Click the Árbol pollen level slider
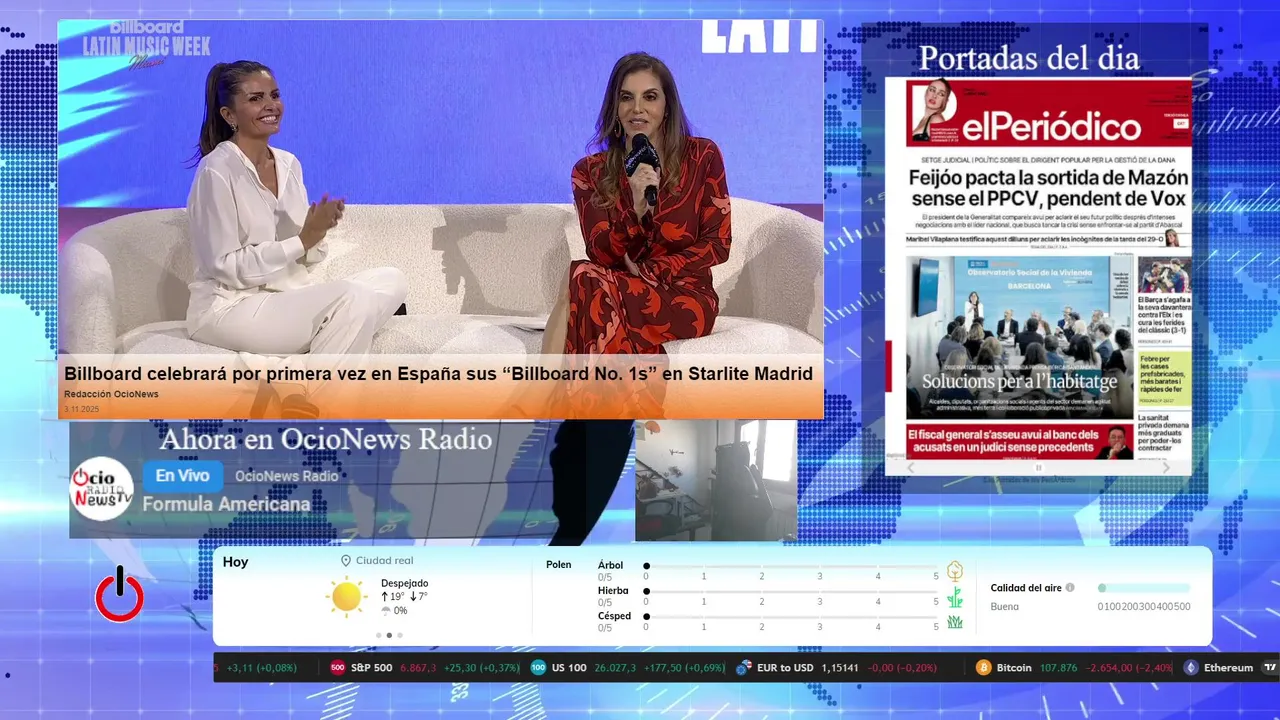 tap(791, 566)
